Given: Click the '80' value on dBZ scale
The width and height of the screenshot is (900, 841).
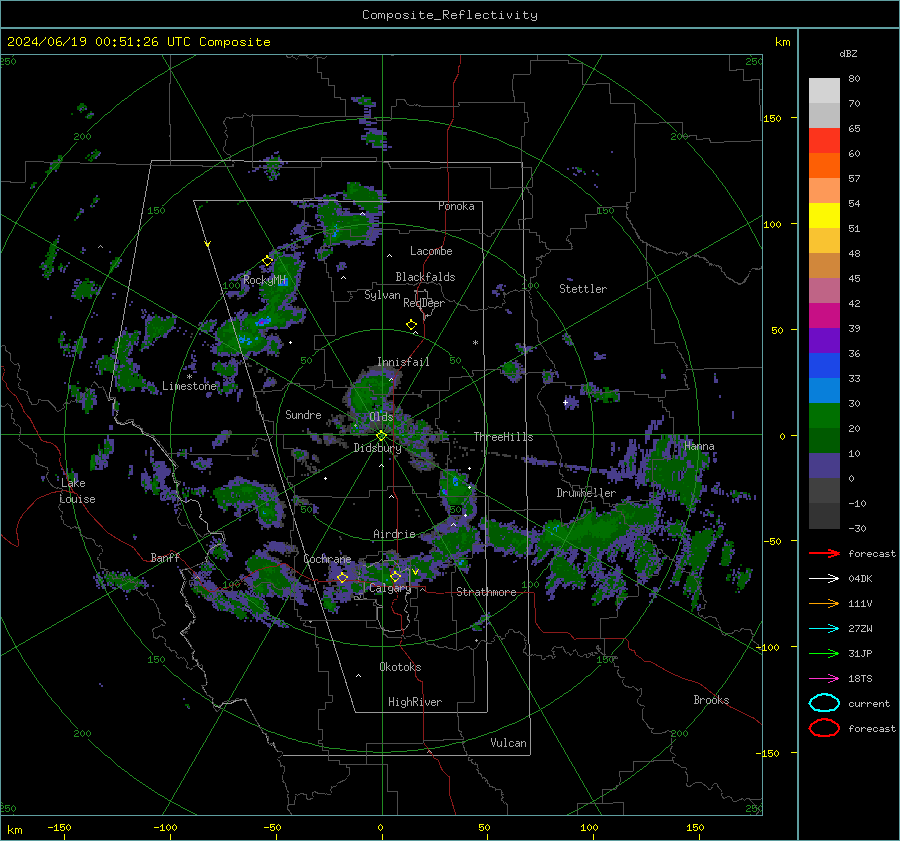Looking at the screenshot, I should click(x=854, y=79).
